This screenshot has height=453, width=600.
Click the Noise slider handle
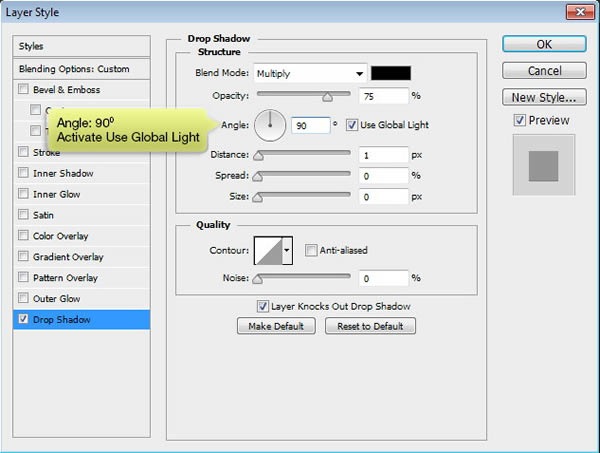[x=258, y=279]
